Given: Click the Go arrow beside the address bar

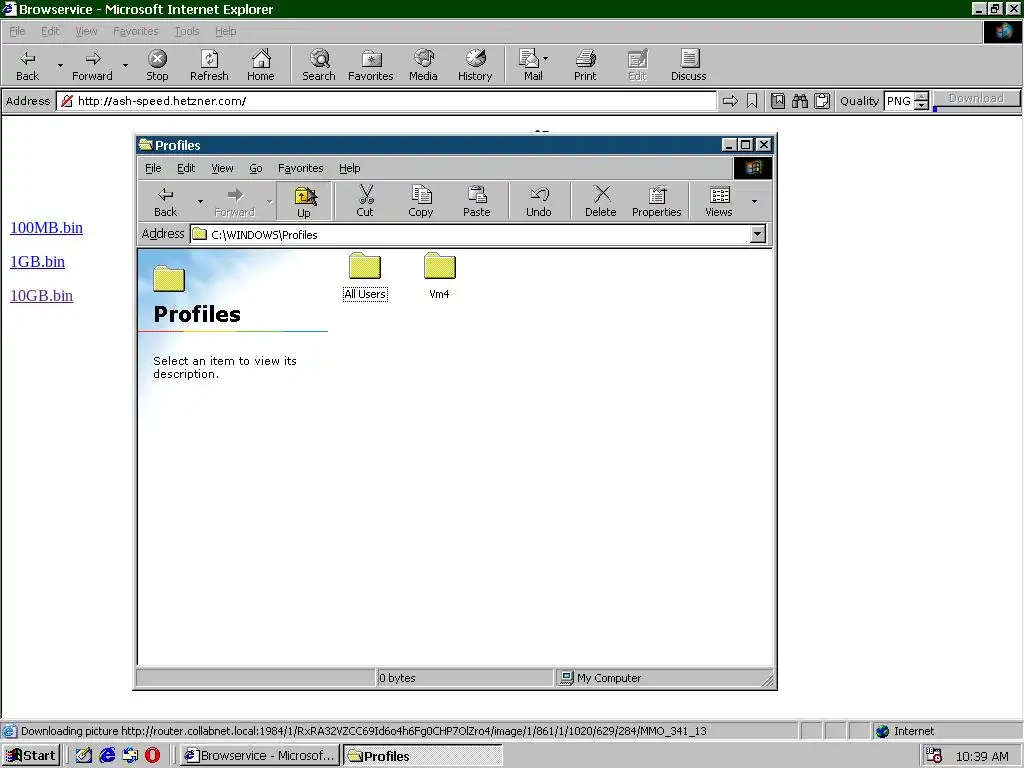Looking at the screenshot, I should [730, 101].
